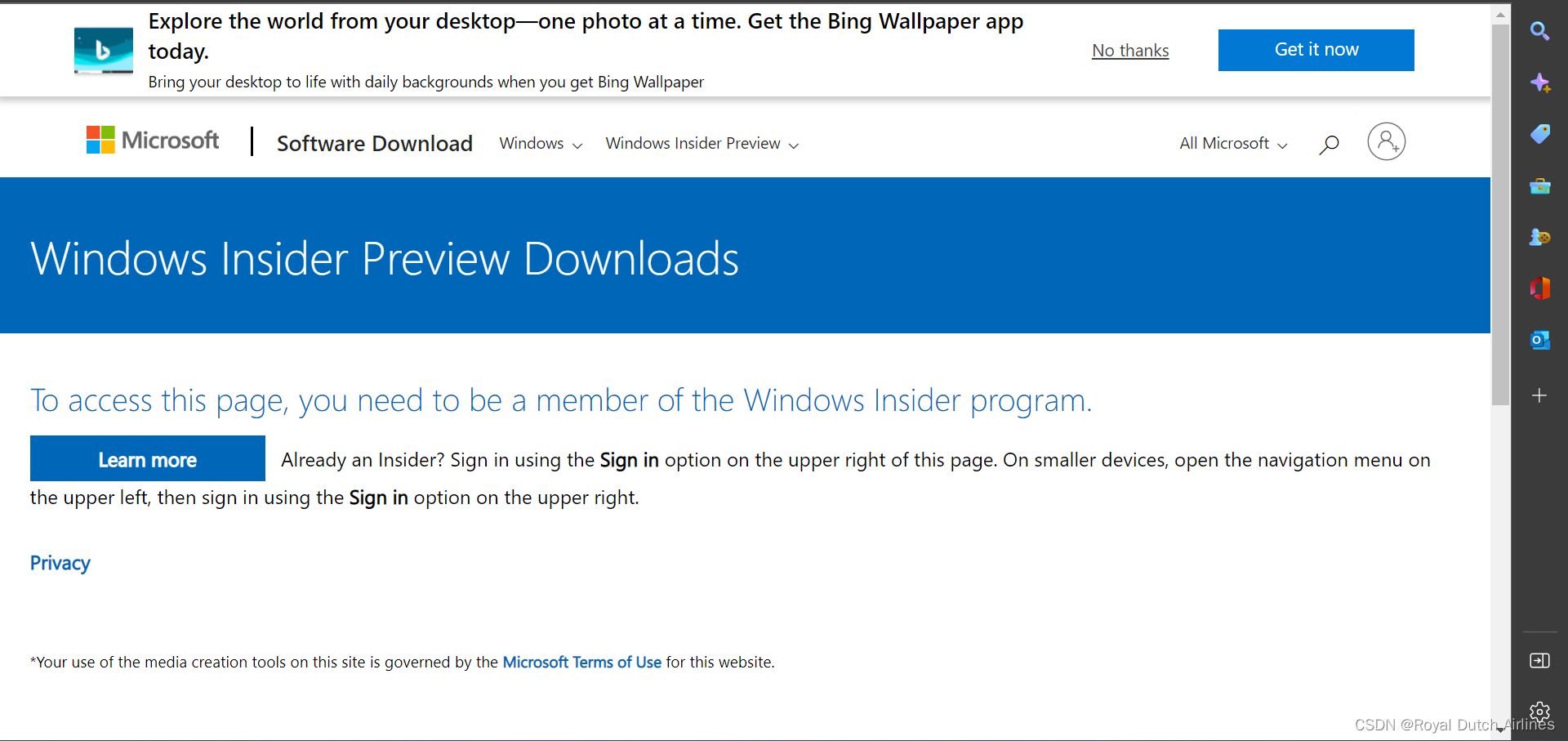Click the Software Download link
1568x741 pixels.
point(375,143)
